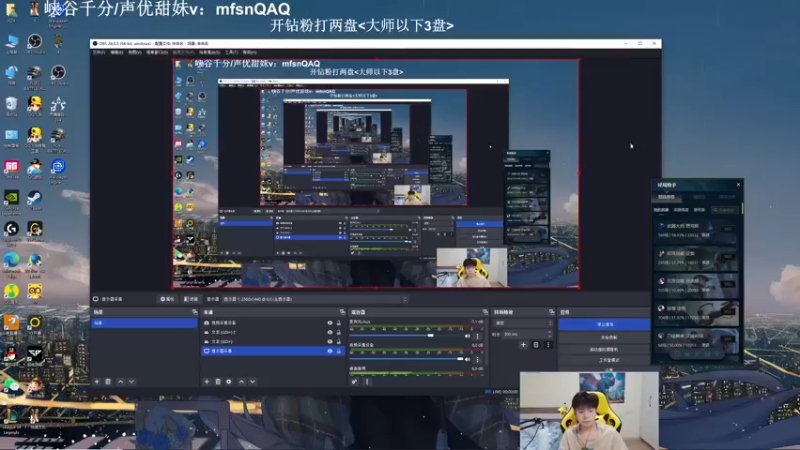Screen dimensions: 800x450
Task: Open the 文件 menu in OBS
Action: [98, 52]
